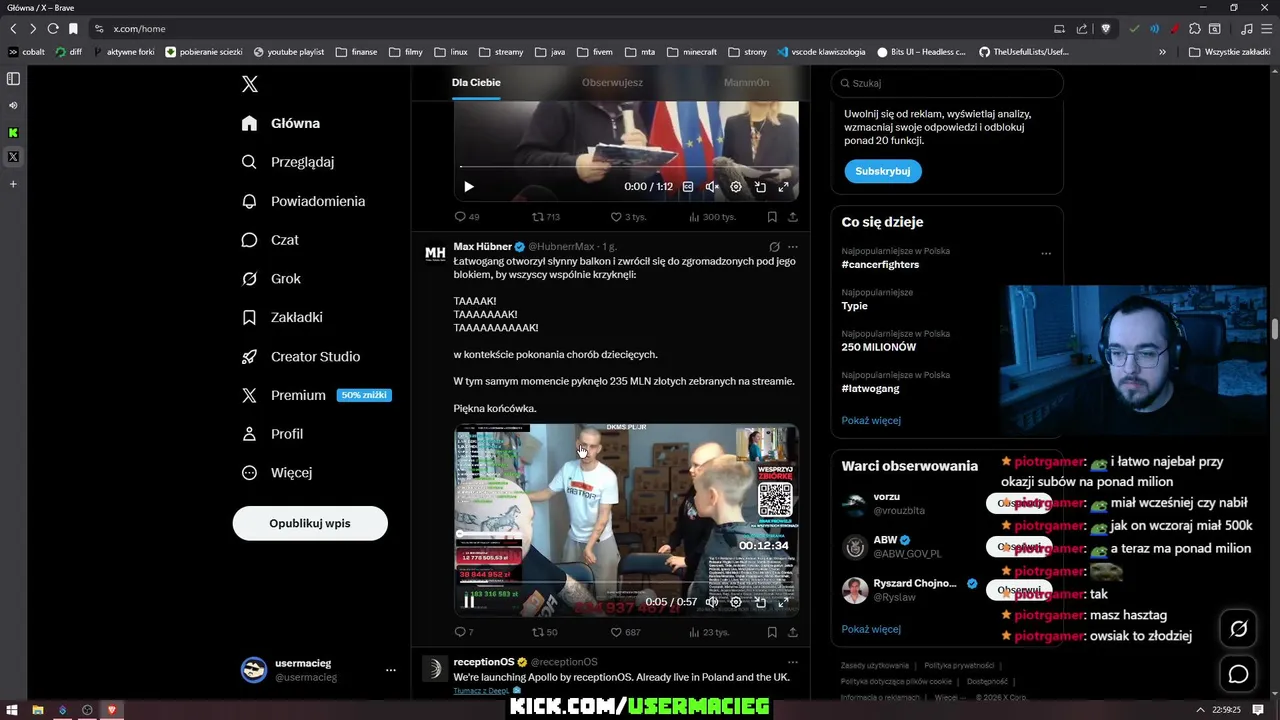
Task: Click Subskrybuj button
Action: (x=883, y=171)
